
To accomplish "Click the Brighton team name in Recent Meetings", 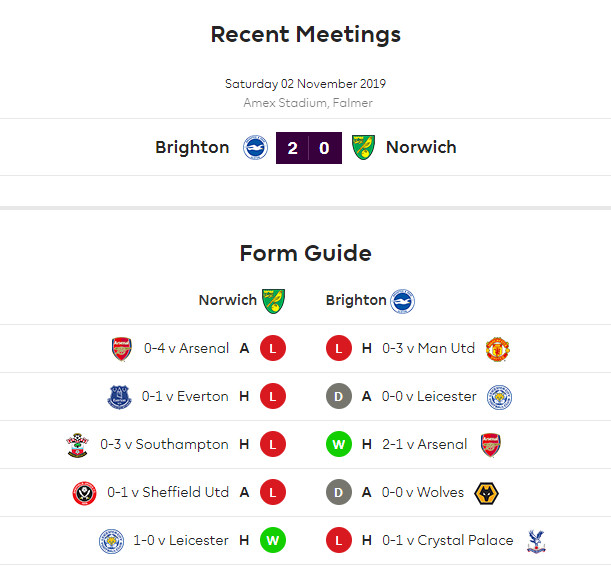I will point(192,147).
